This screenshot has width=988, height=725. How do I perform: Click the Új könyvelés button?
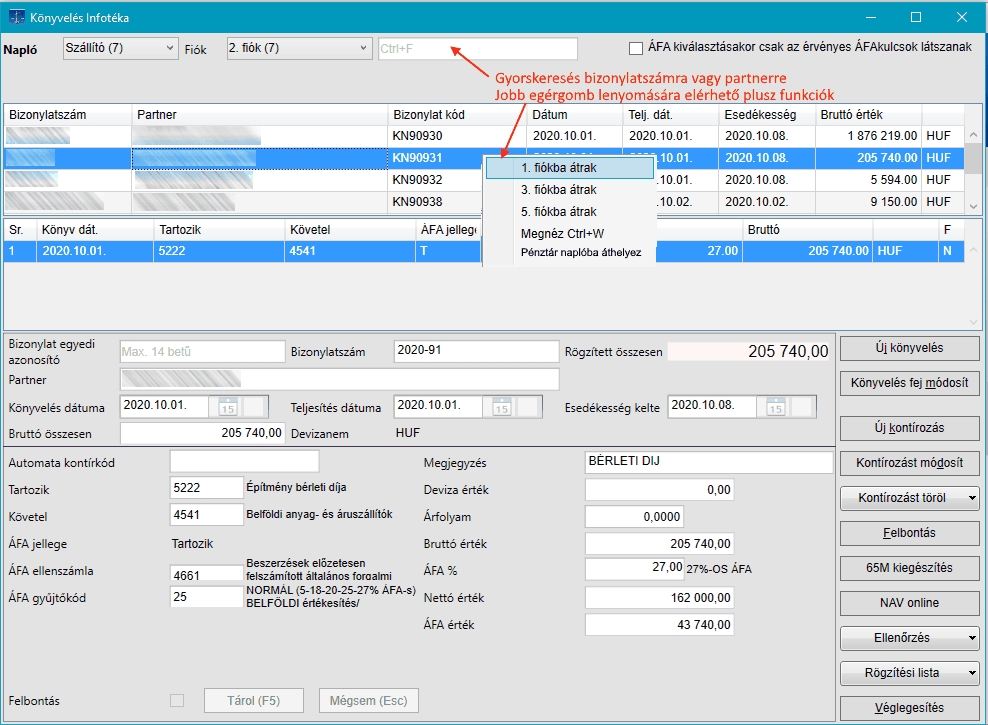point(909,348)
